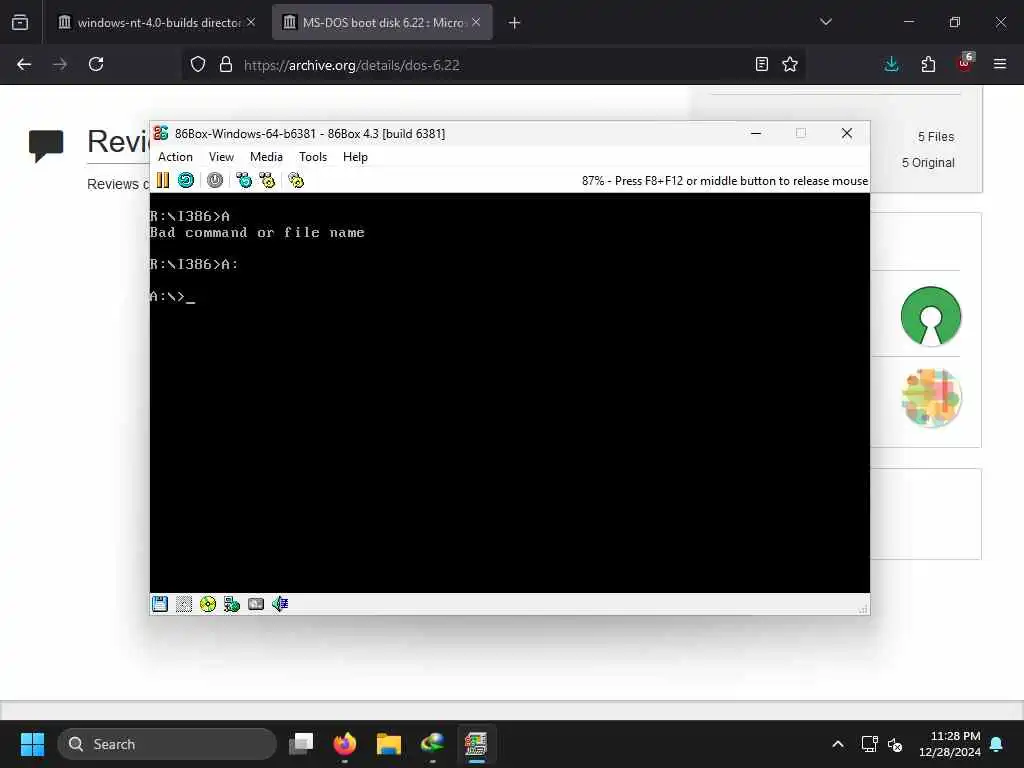
Task: Open a new Firefox tab
Action: click(x=515, y=23)
